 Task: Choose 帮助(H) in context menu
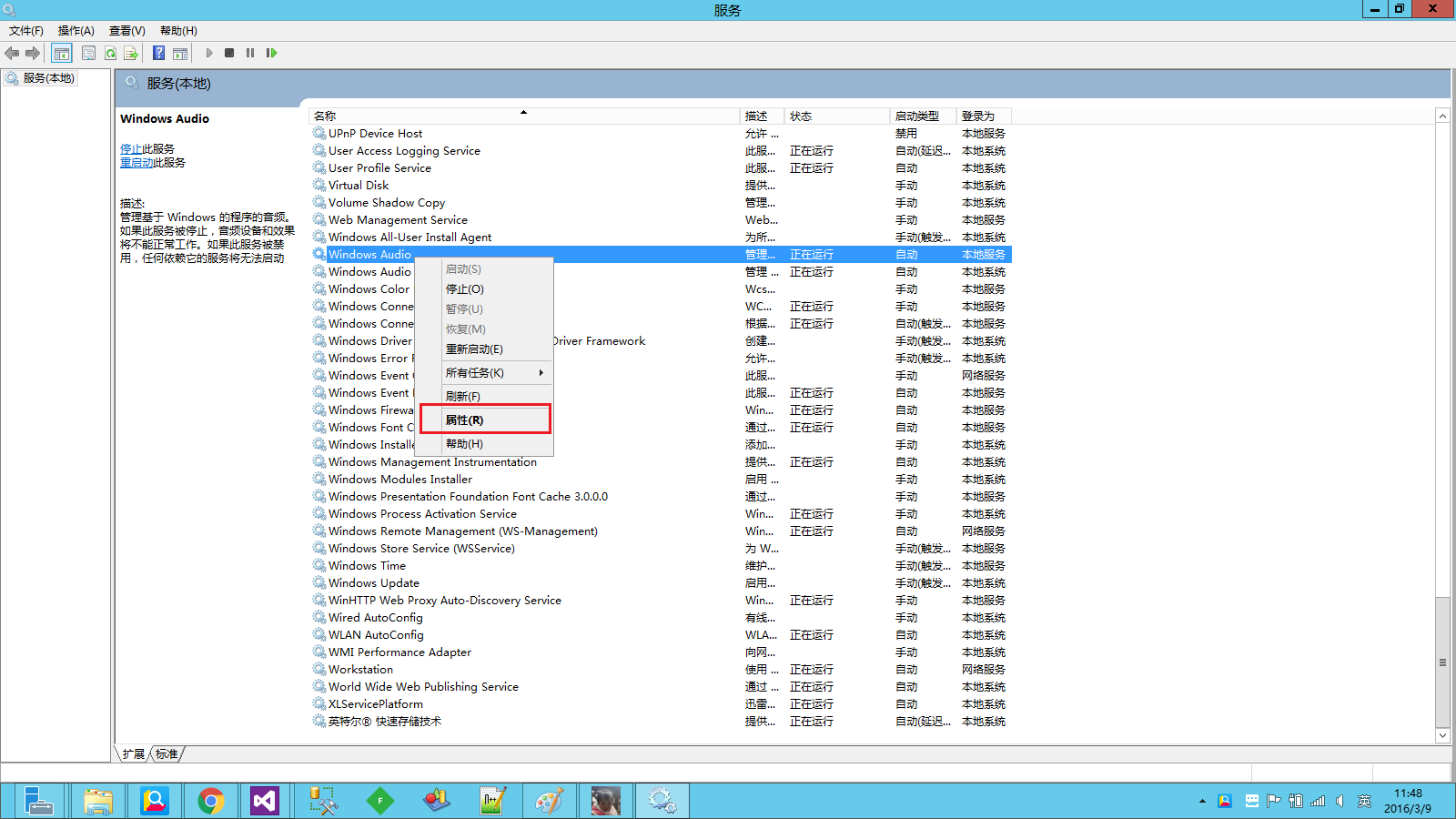point(484,444)
